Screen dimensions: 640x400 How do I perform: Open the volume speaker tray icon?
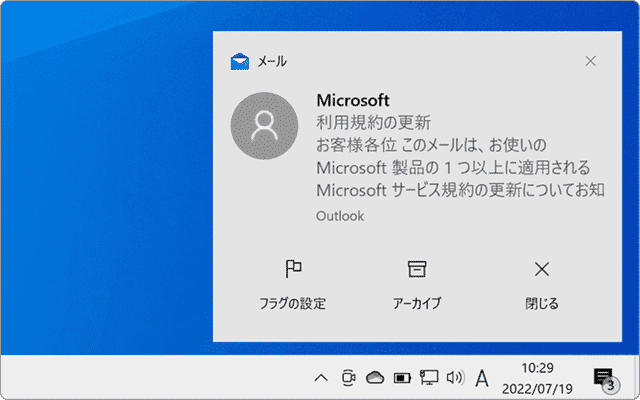[x=456, y=378]
